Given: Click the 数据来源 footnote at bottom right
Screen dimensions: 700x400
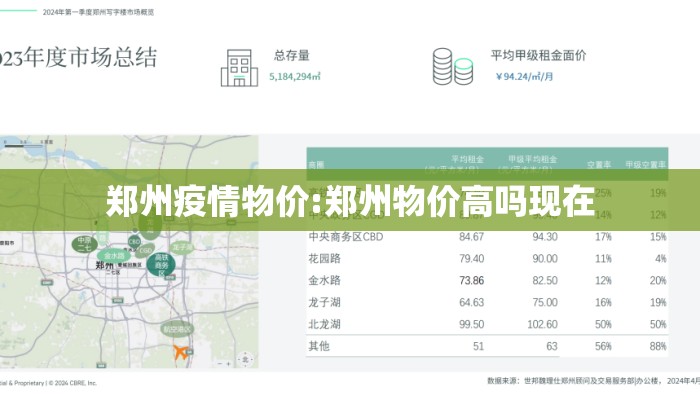Looking at the screenshot, I should [x=593, y=381].
